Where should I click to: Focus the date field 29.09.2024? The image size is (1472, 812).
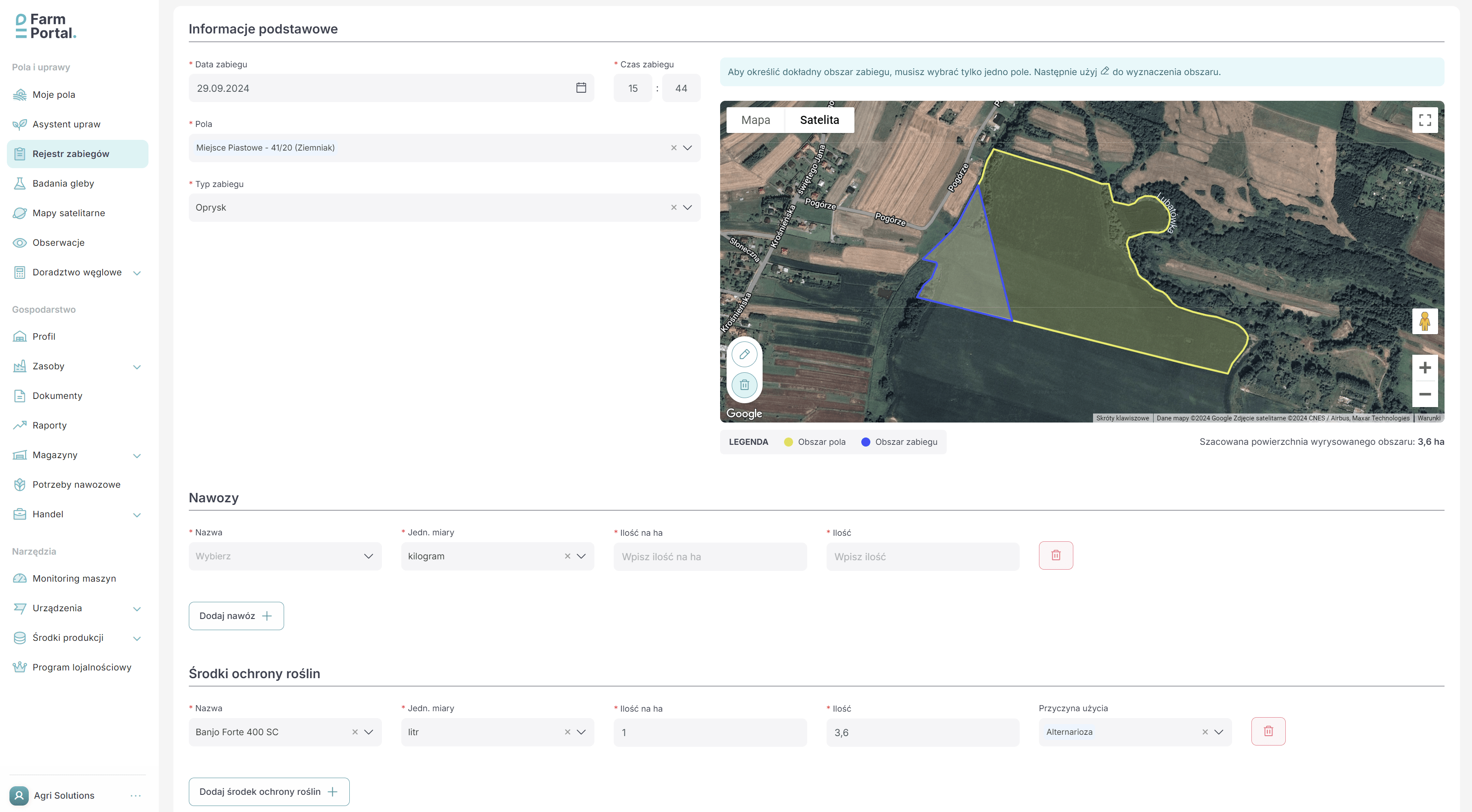tap(391, 88)
